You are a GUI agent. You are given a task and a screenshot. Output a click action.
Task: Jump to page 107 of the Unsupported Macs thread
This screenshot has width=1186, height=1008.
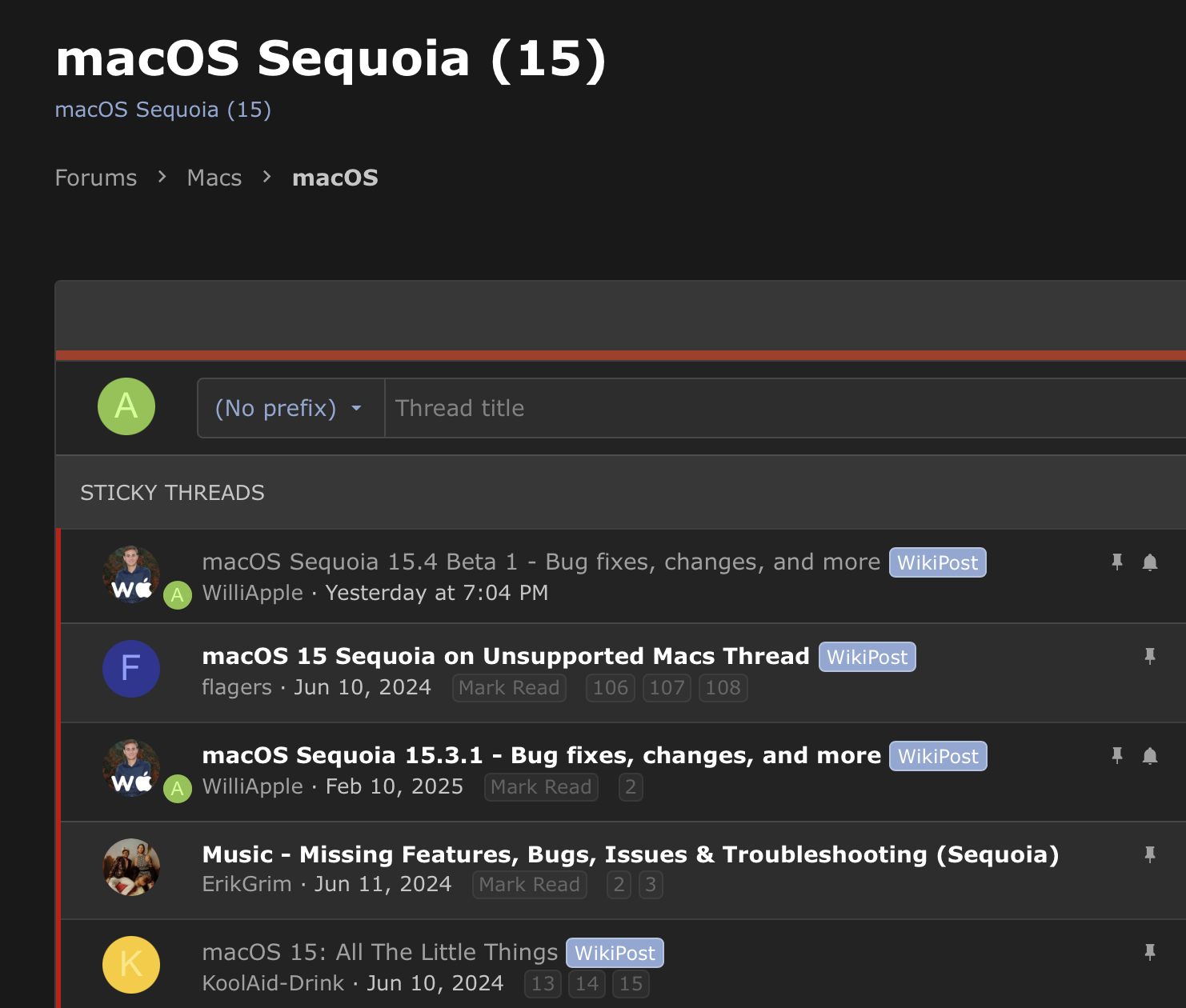[x=666, y=687]
